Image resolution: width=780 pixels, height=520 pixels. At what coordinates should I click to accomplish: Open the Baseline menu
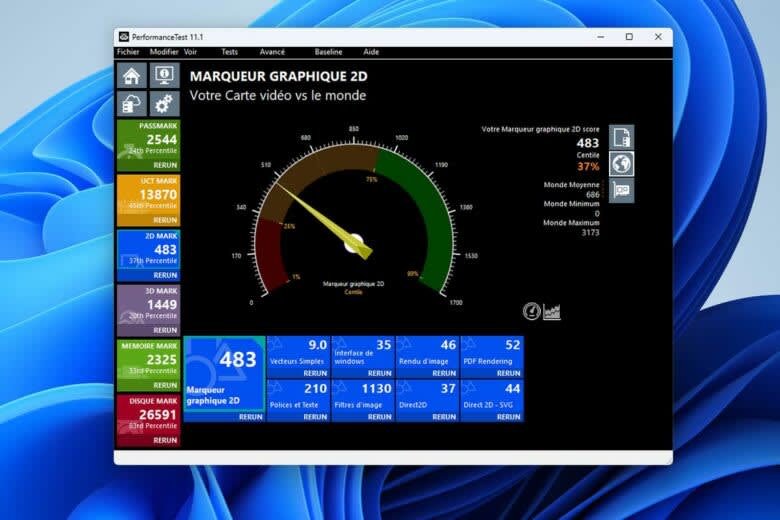click(328, 52)
